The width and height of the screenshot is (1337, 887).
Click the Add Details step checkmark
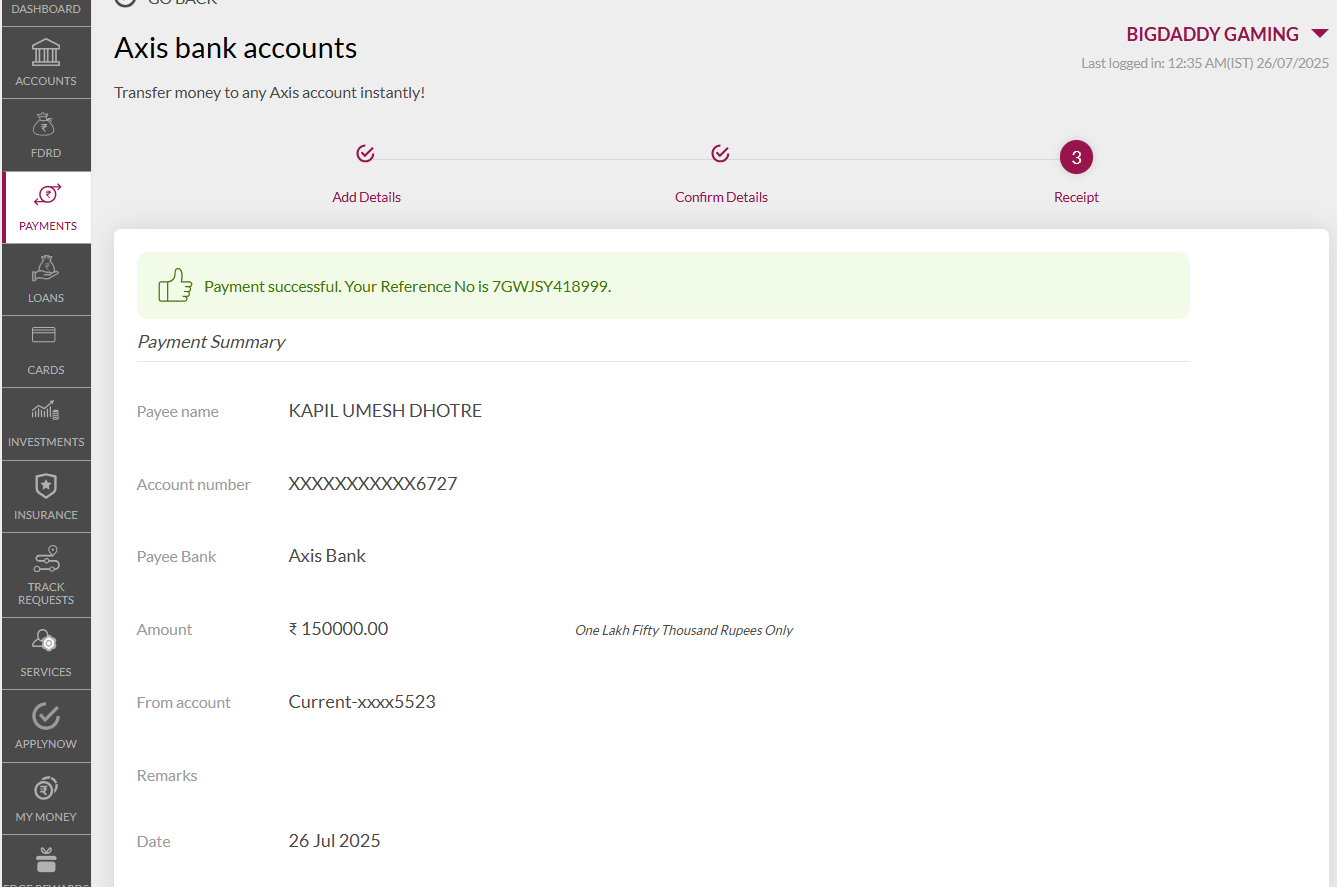click(365, 154)
